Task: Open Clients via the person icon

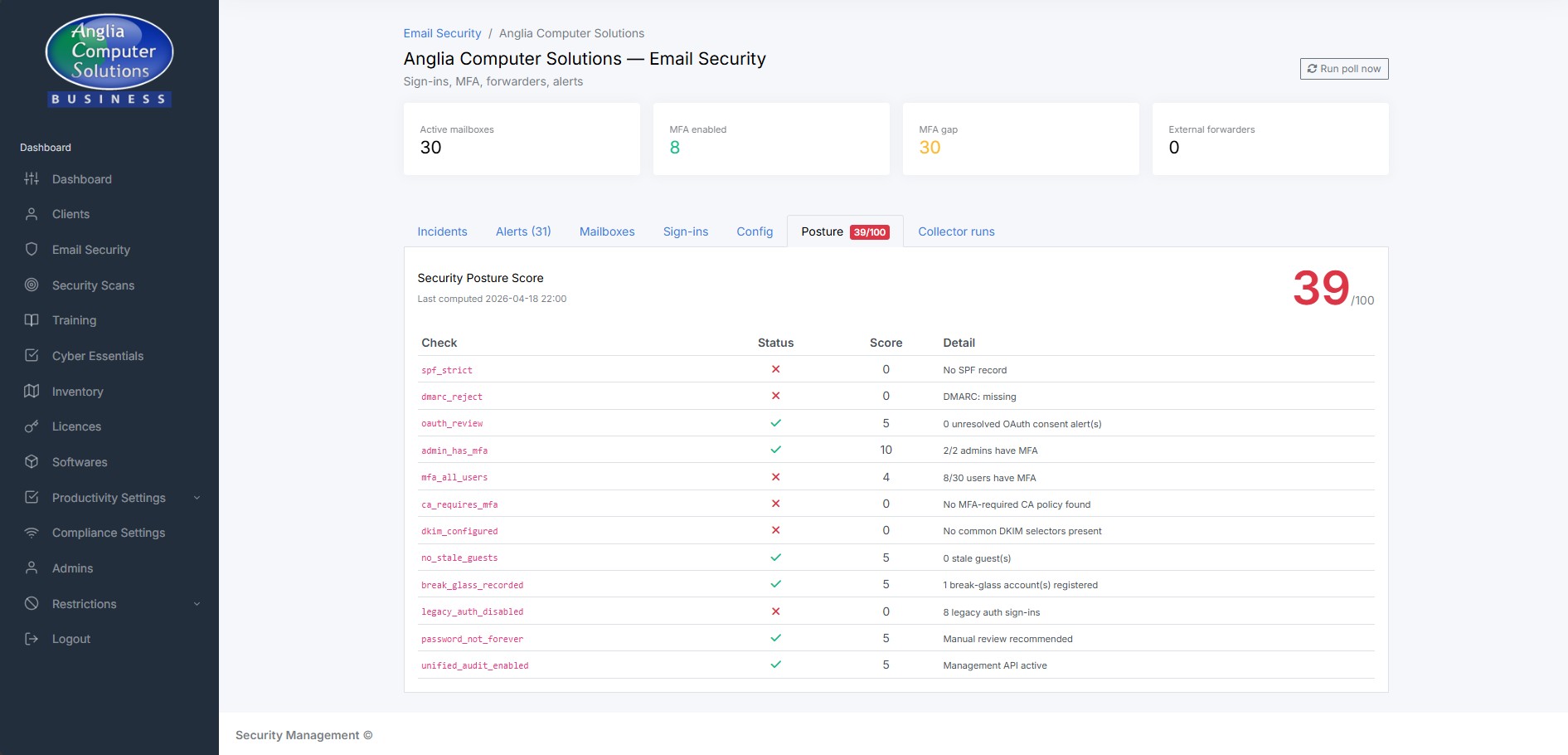Action: coord(32,214)
